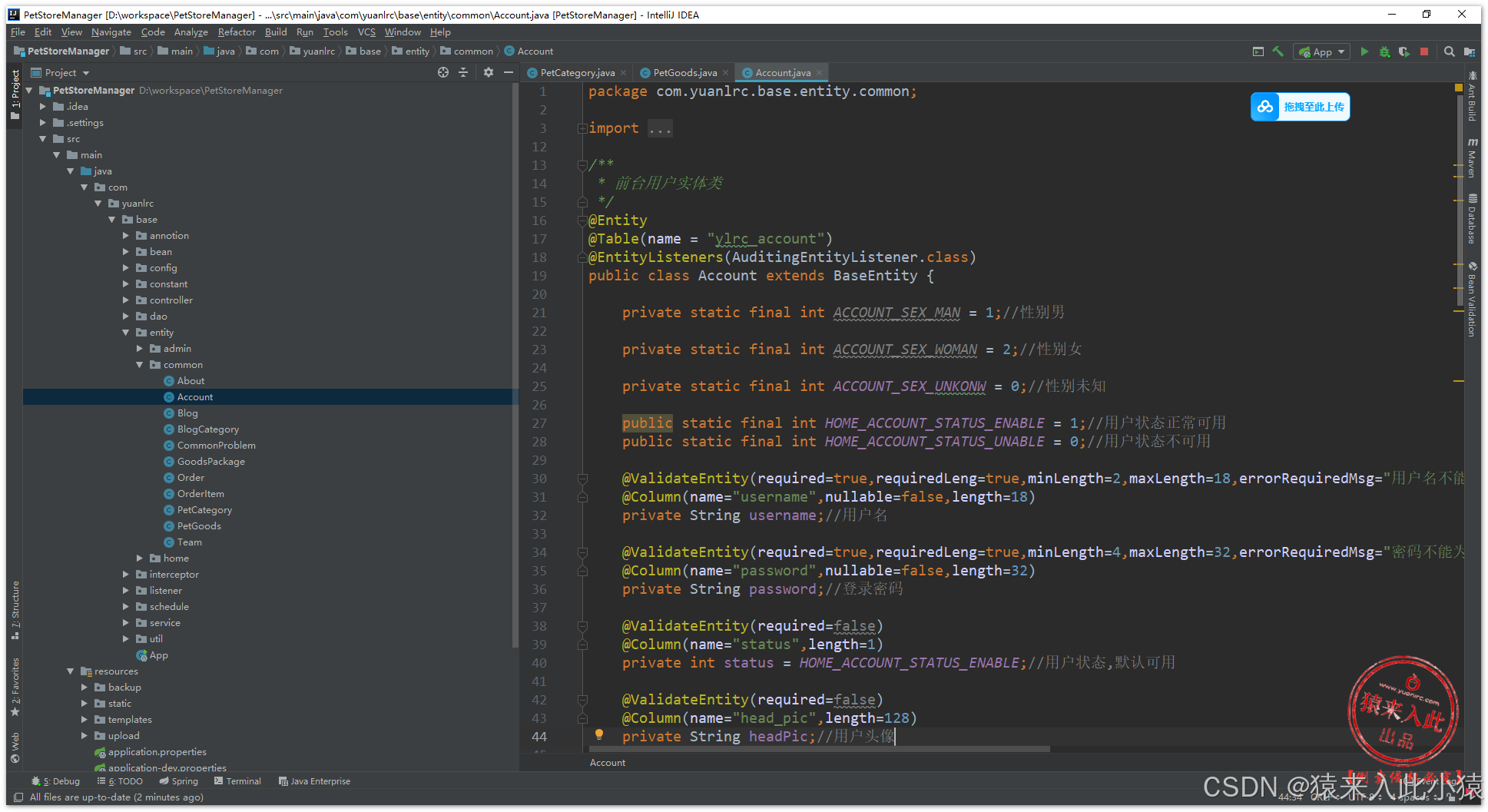
Task: Click the editor horizontal scrollbar
Action: 818,748
